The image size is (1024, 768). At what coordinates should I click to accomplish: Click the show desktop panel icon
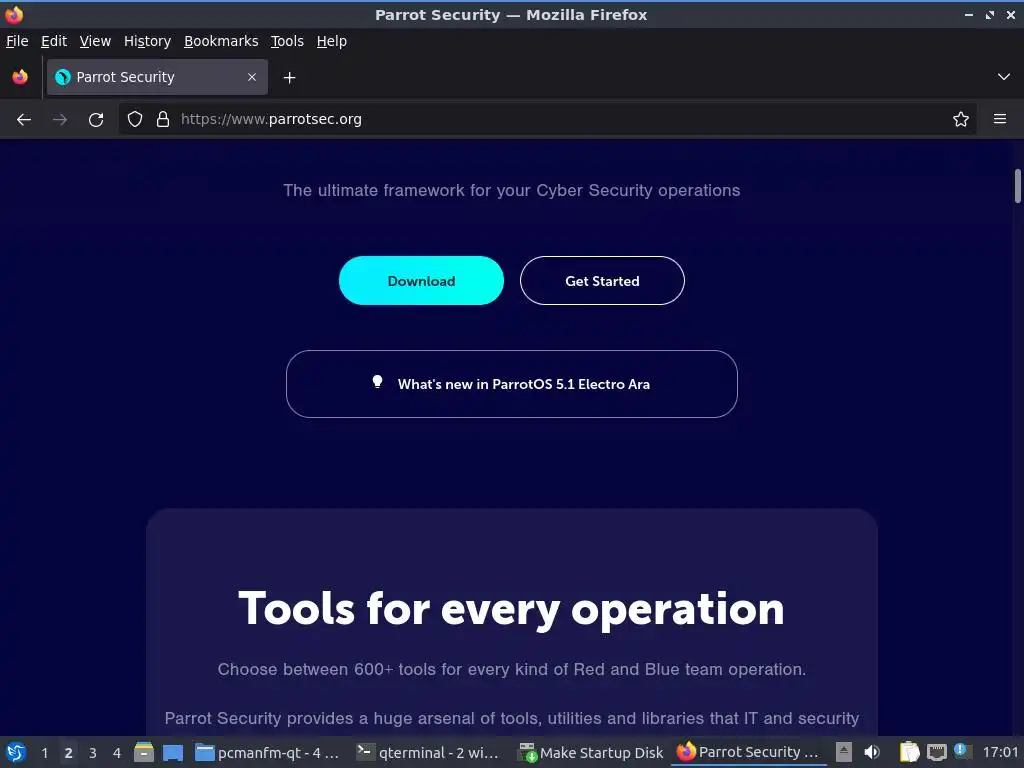(173, 753)
